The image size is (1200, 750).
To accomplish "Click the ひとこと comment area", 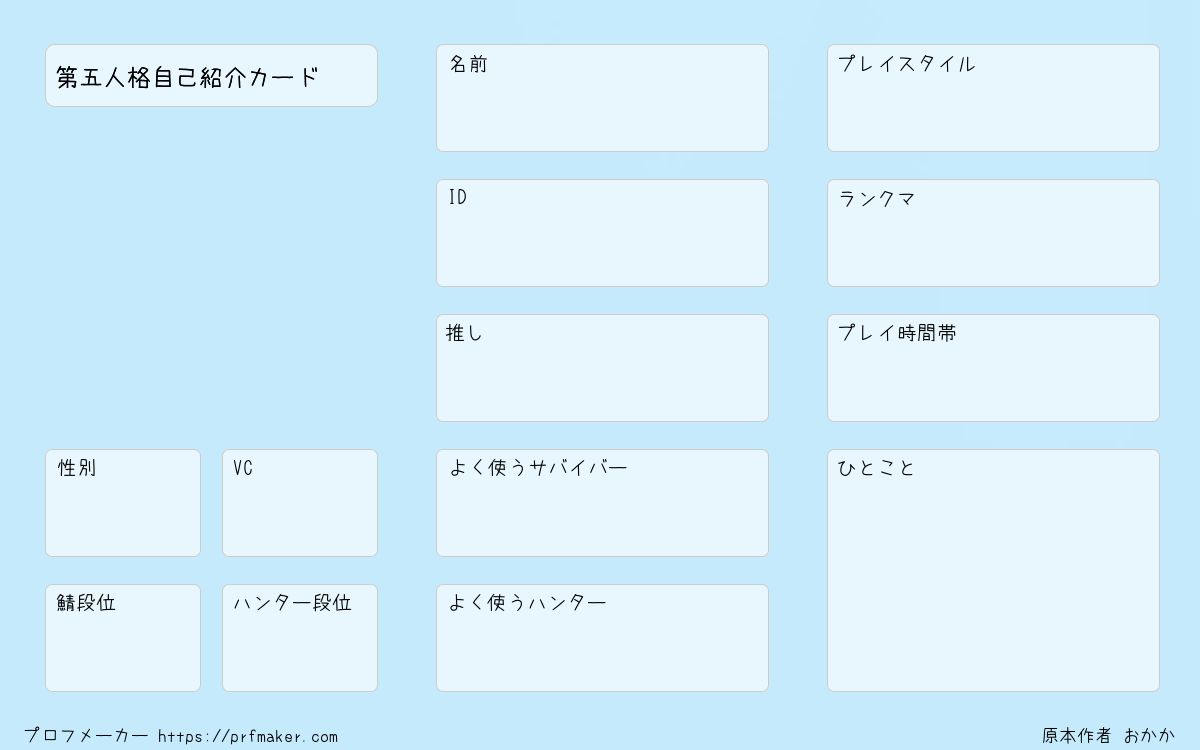I will [993, 570].
